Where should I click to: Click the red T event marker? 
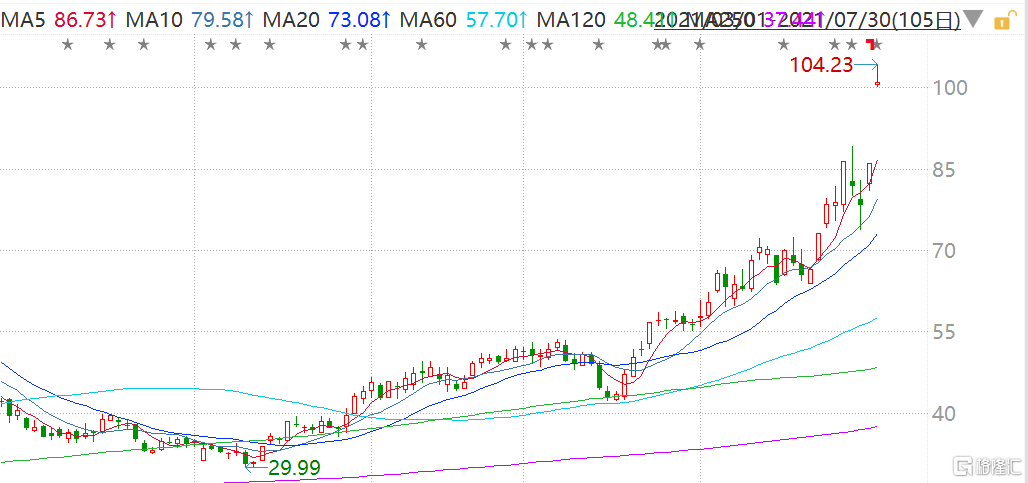(x=871, y=45)
